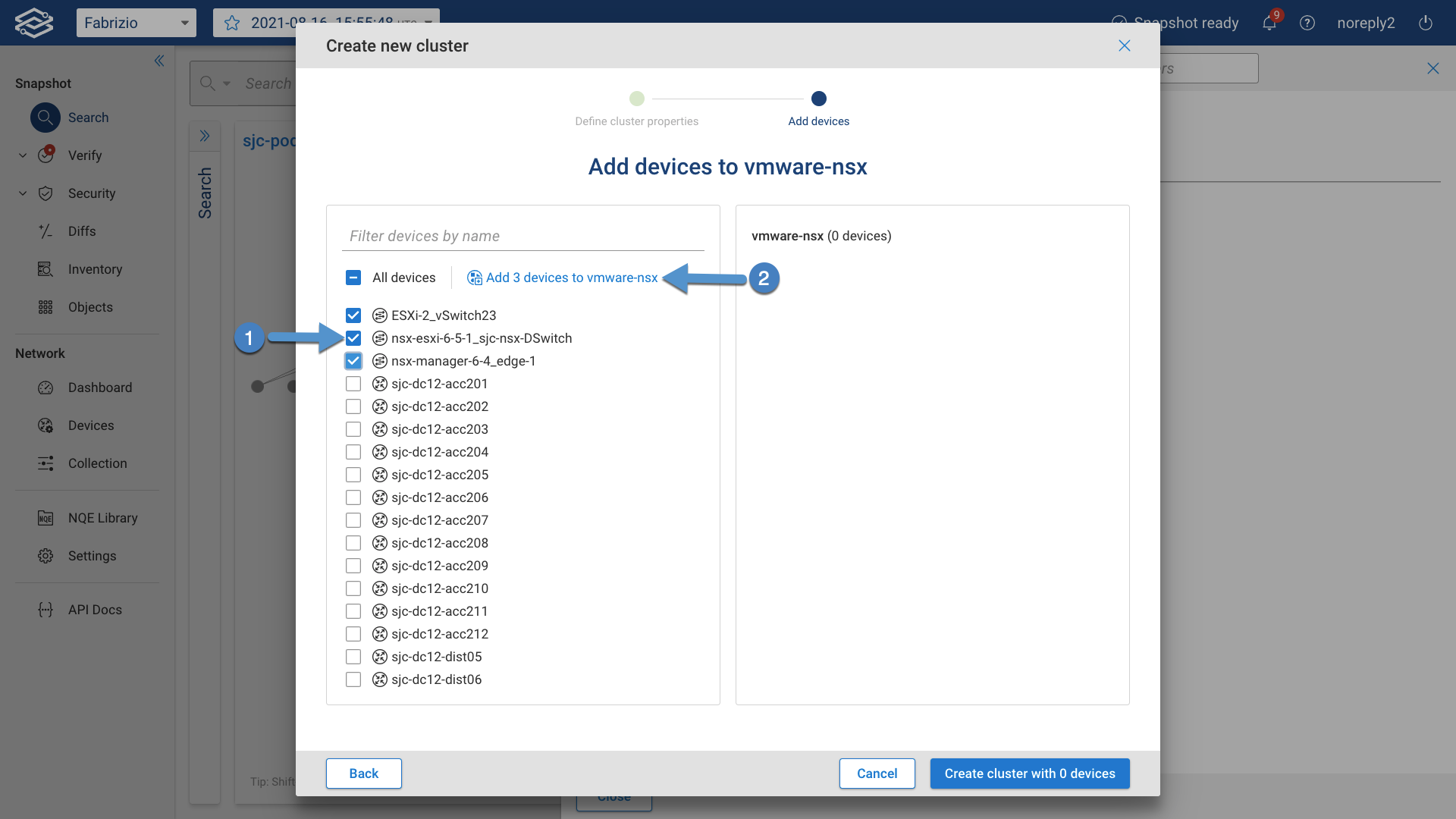The height and width of the screenshot is (819, 1456).
Task: Open the Inventory panel
Action: click(95, 269)
